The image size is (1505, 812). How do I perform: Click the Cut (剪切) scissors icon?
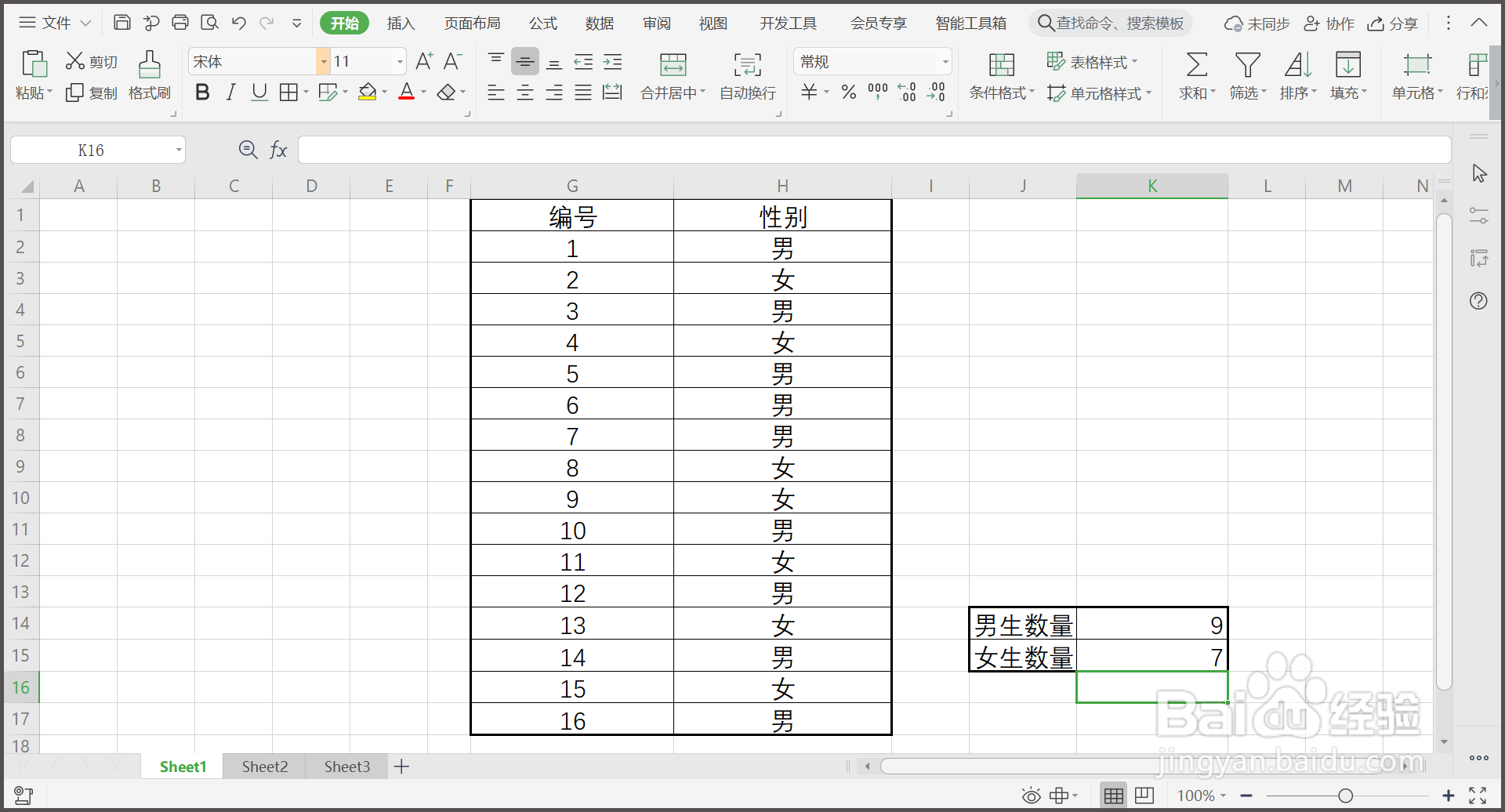pyautogui.click(x=75, y=60)
